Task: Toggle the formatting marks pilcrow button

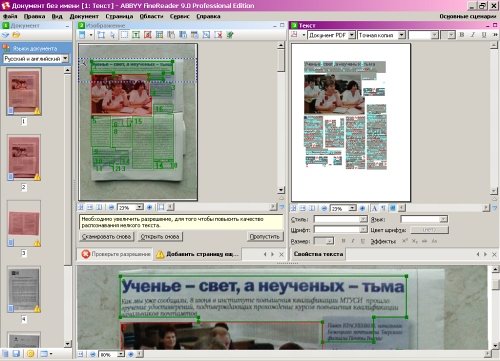Action: click(x=383, y=208)
